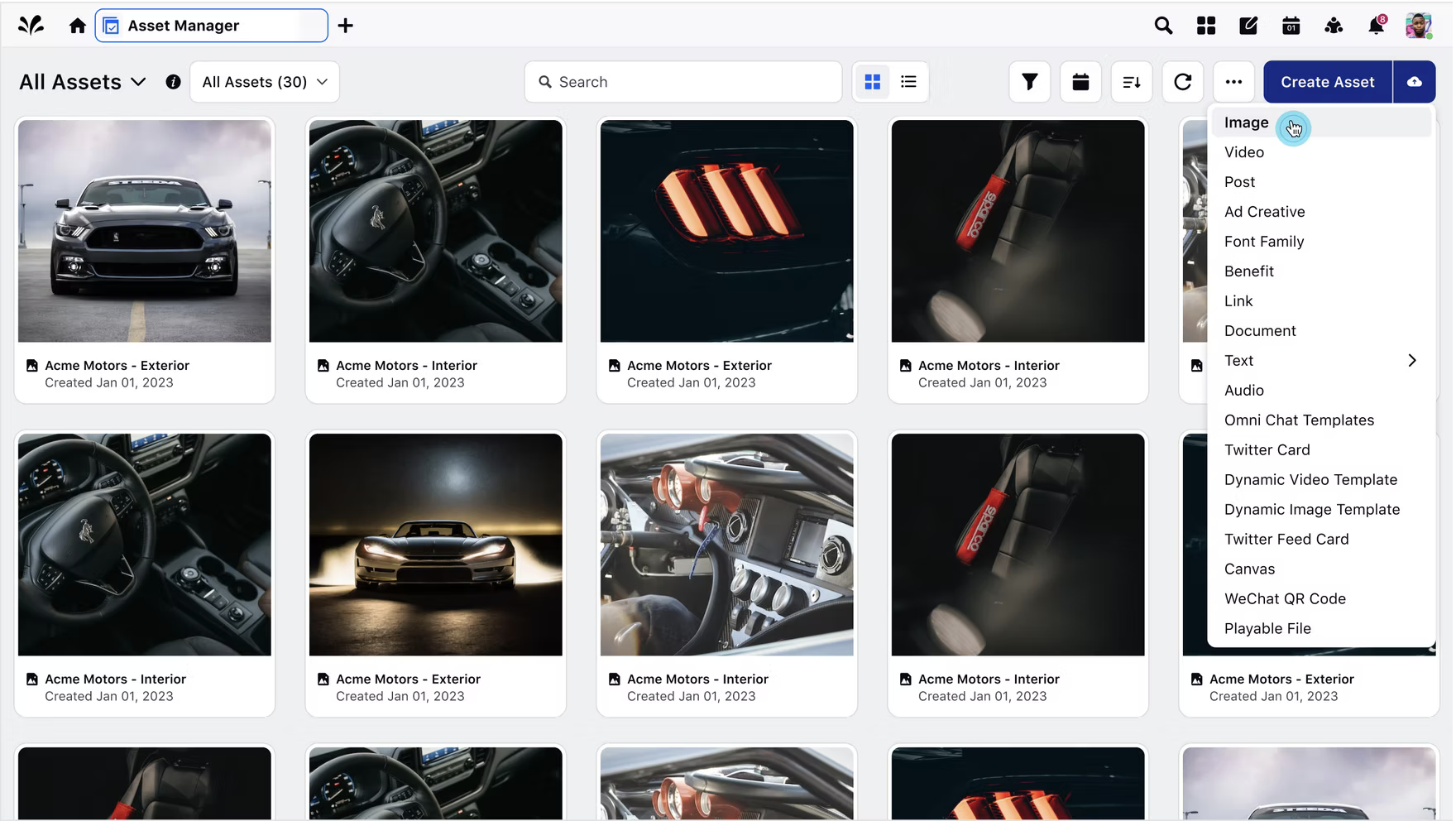
Task: Open the steering wheel thumbnail in first row
Action: tap(436, 231)
